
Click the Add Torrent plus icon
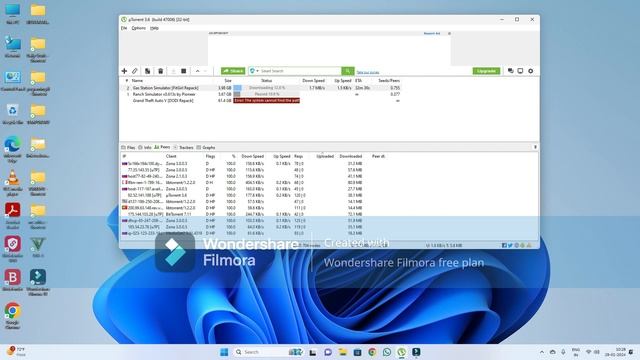click(x=124, y=71)
